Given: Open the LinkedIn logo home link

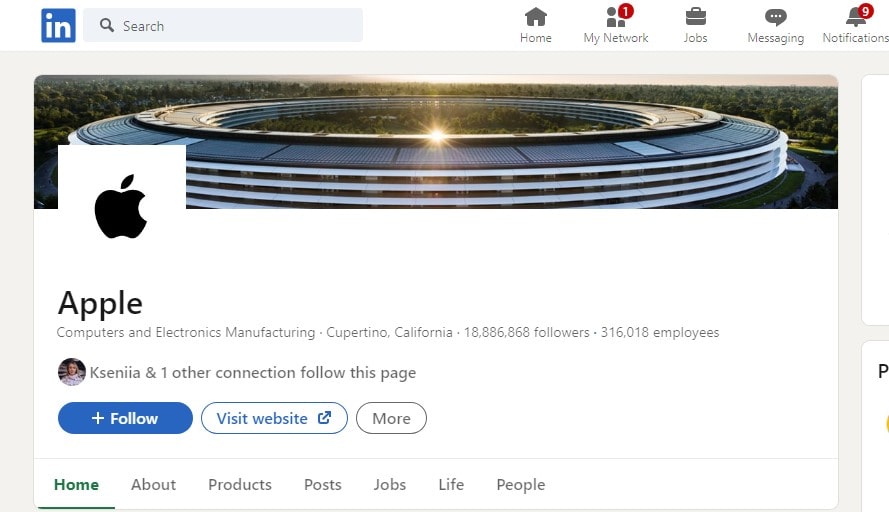Looking at the screenshot, I should click(x=58, y=26).
